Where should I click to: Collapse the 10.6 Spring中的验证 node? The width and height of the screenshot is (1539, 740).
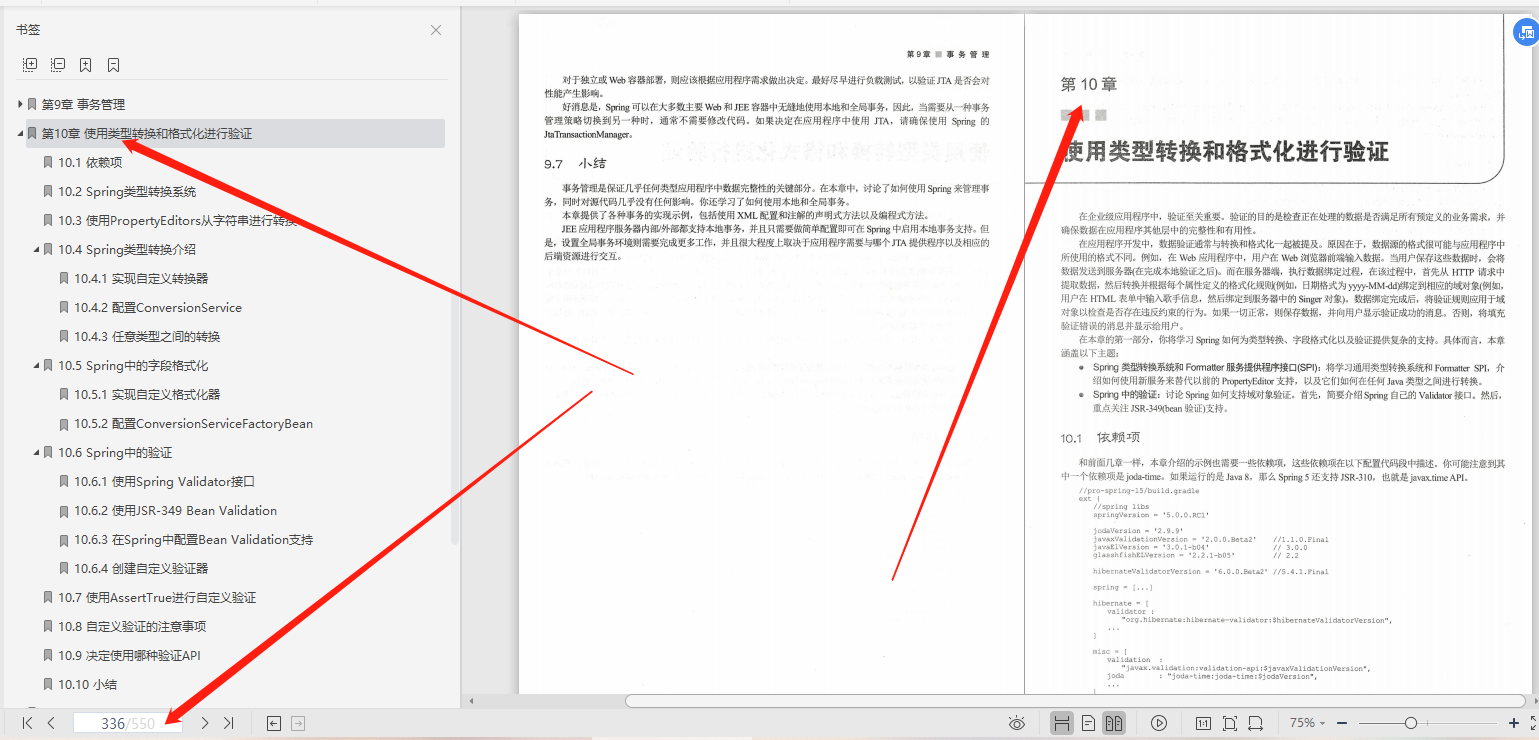pyautogui.click(x=36, y=452)
